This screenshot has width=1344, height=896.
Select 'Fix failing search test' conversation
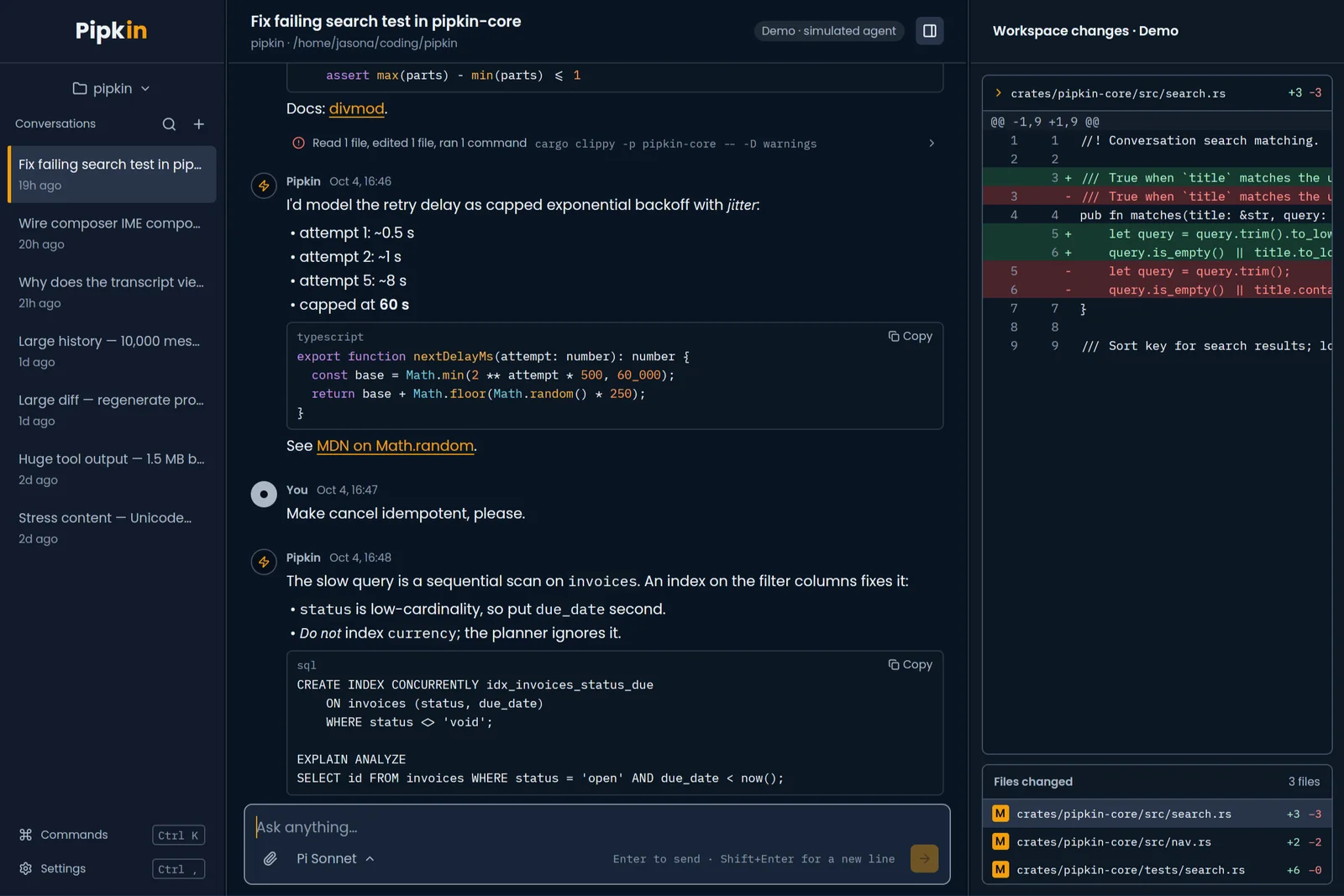coord(113,175)
